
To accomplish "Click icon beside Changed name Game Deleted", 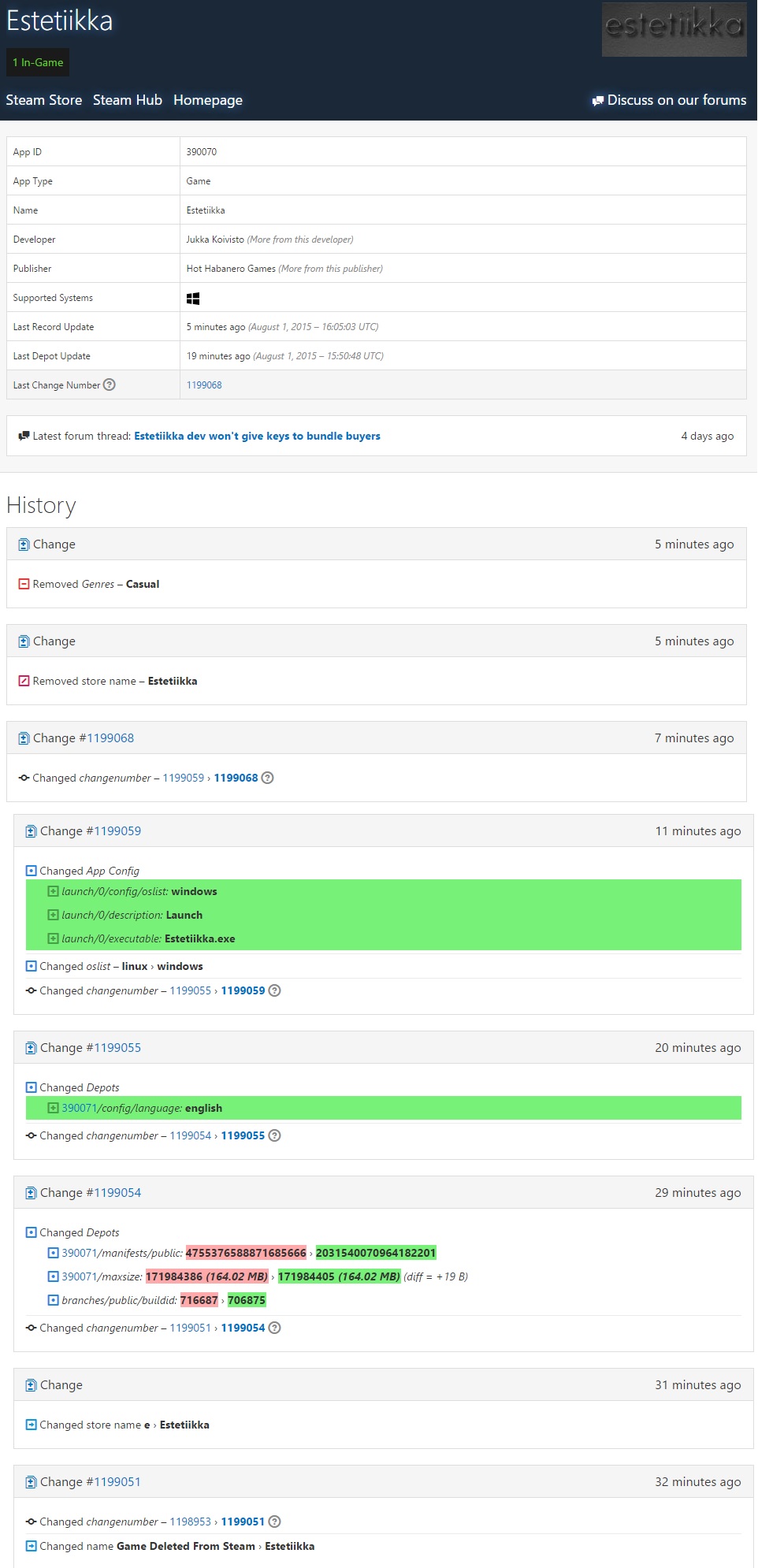I will click(x=32, y=1546).
